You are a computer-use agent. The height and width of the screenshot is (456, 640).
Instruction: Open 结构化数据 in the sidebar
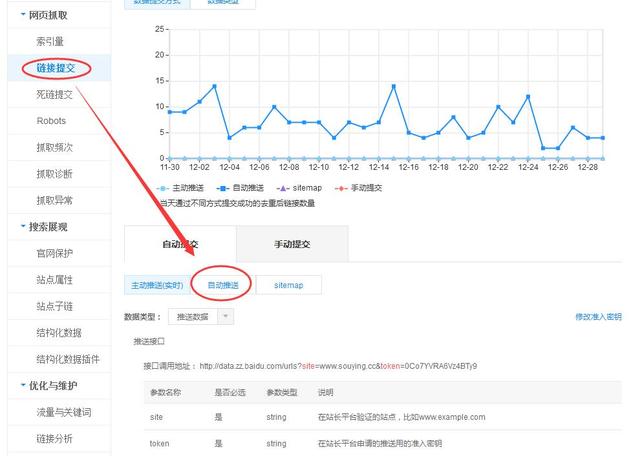click(59, 333)
